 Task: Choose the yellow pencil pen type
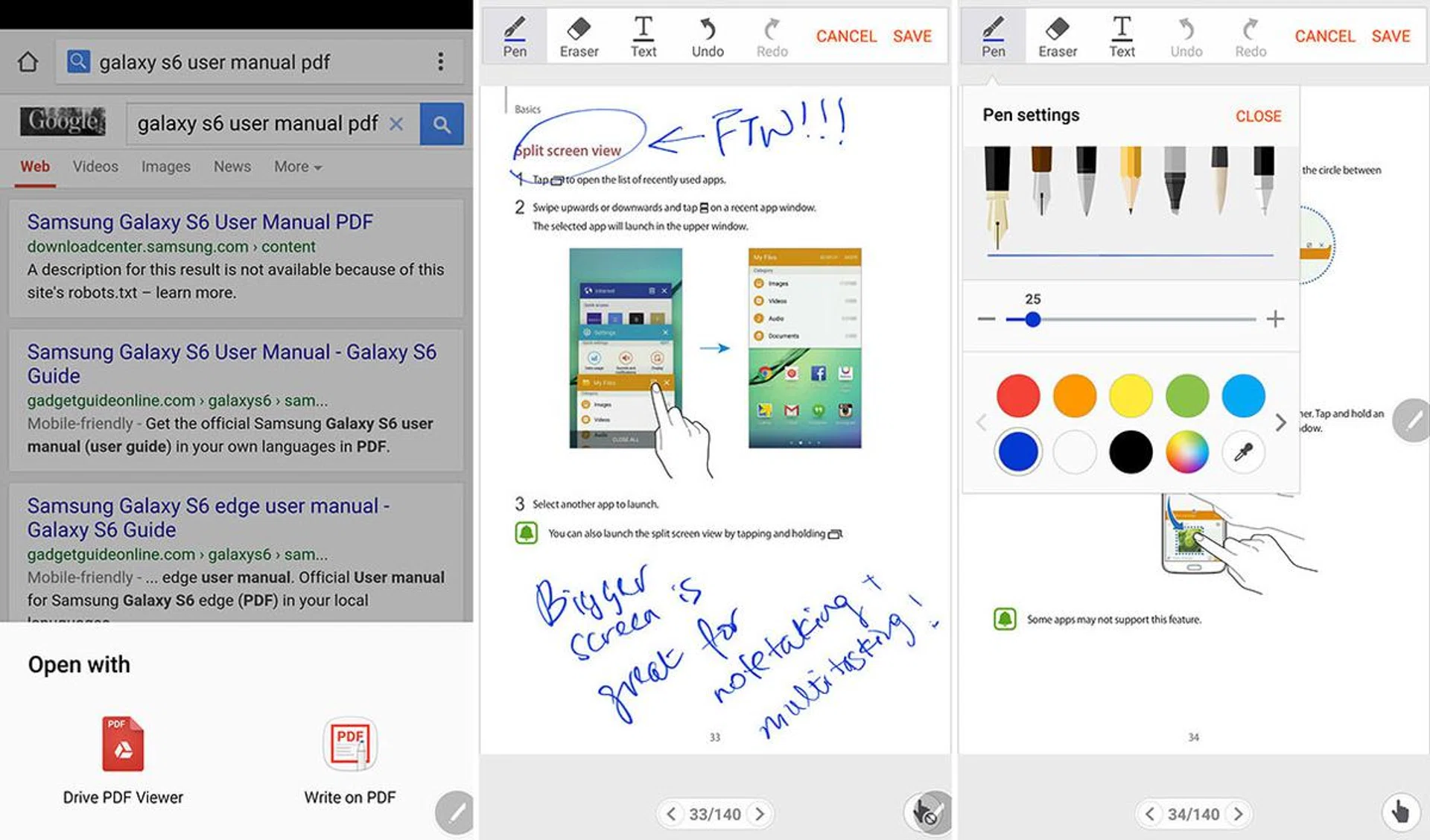1130,181
